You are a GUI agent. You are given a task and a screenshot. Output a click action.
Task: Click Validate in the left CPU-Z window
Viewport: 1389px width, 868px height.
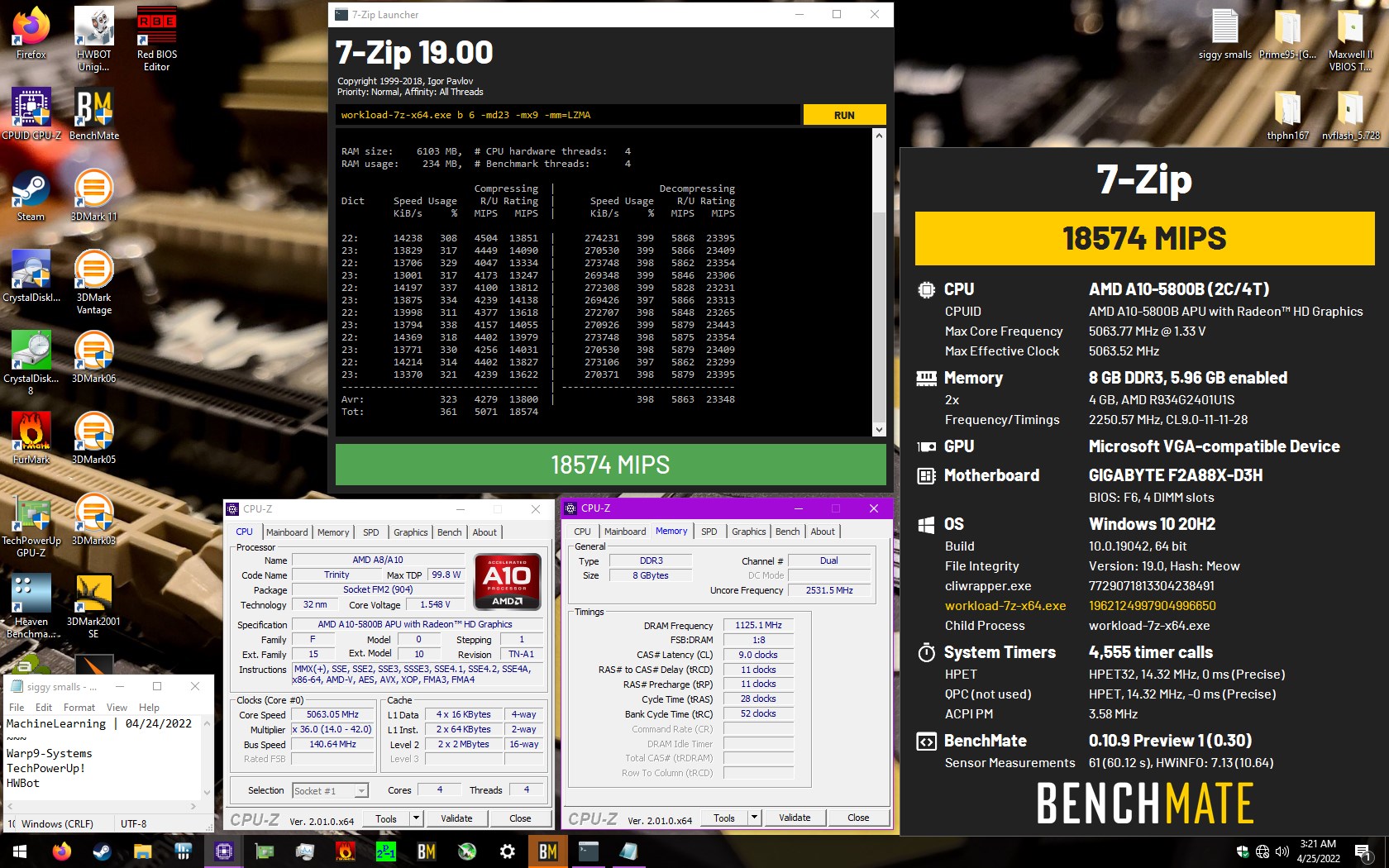pyautogui.click(x=456, y=818)
